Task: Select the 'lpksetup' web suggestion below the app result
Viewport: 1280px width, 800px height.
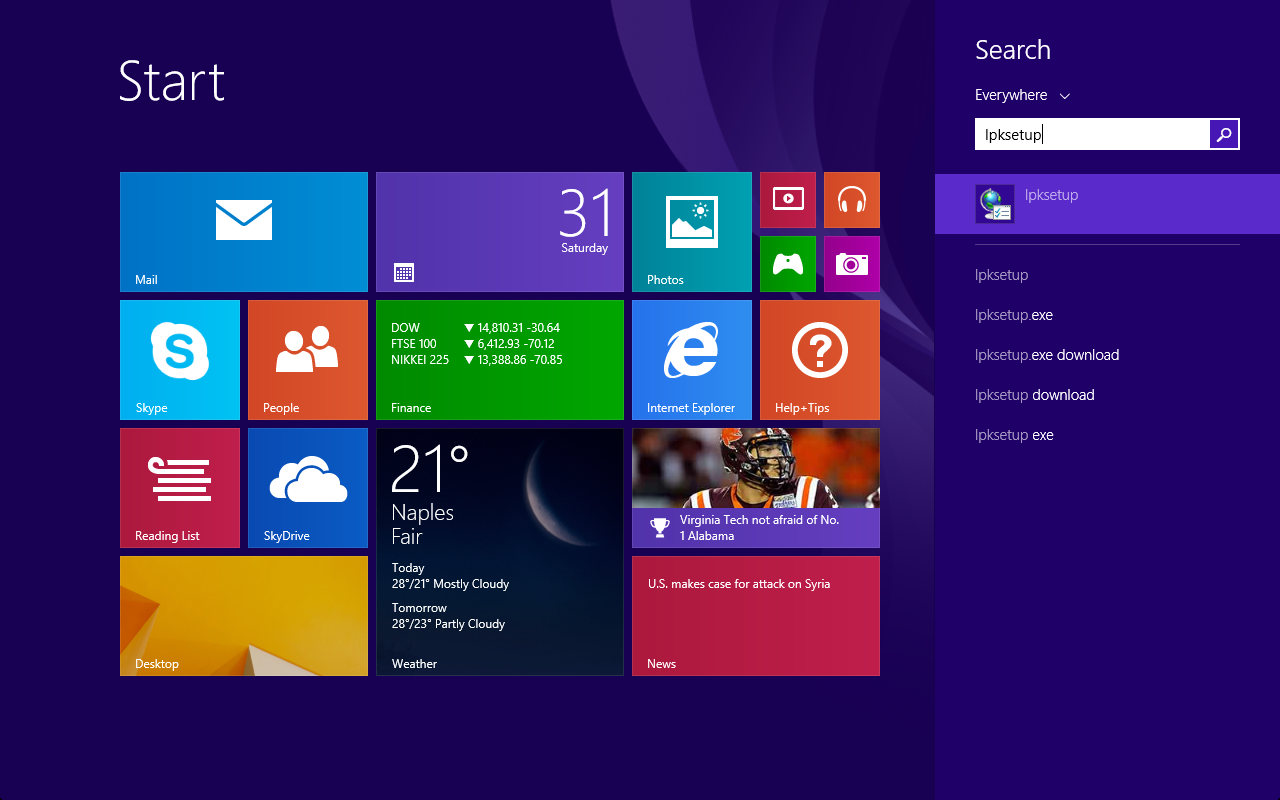Action: coord(1002,275)
